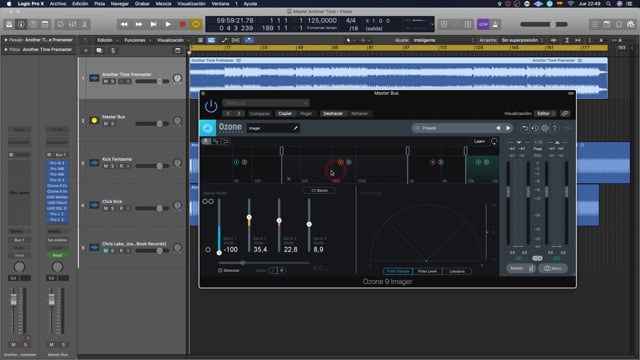This screenshot has width=640, height=360.
Task: Click the reset icon next to Learn
Action: click(494, 141)
